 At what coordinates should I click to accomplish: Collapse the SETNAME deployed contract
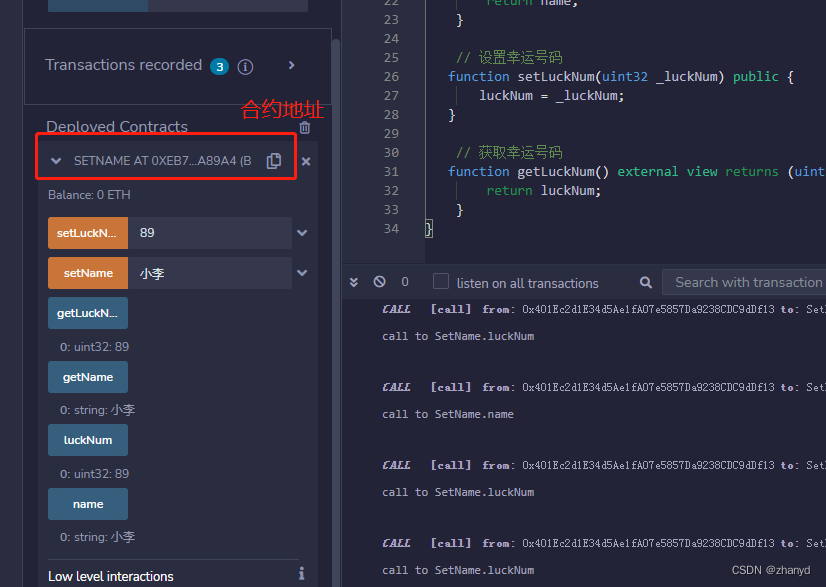click(56, 161)
